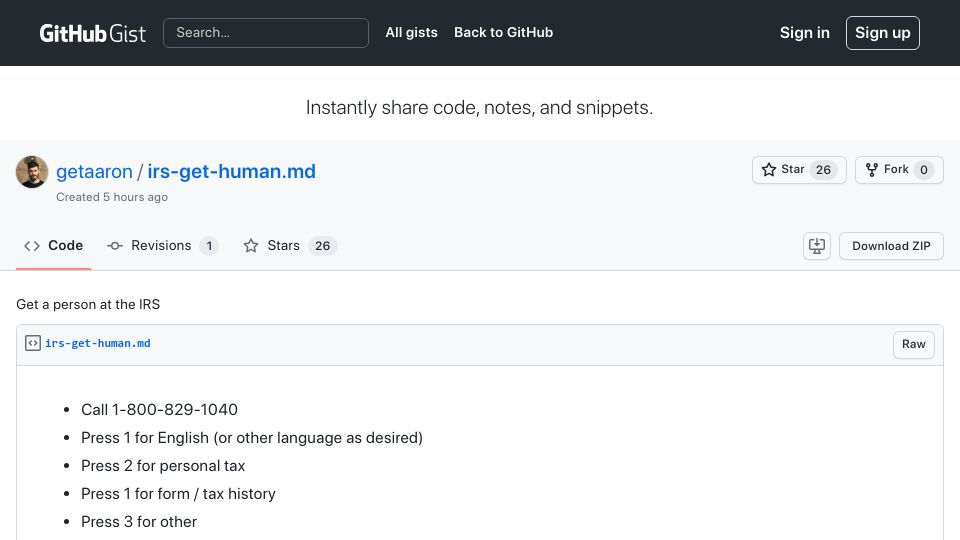Click the Download ZIP button

pyautogui.click(x=891, y=246)
